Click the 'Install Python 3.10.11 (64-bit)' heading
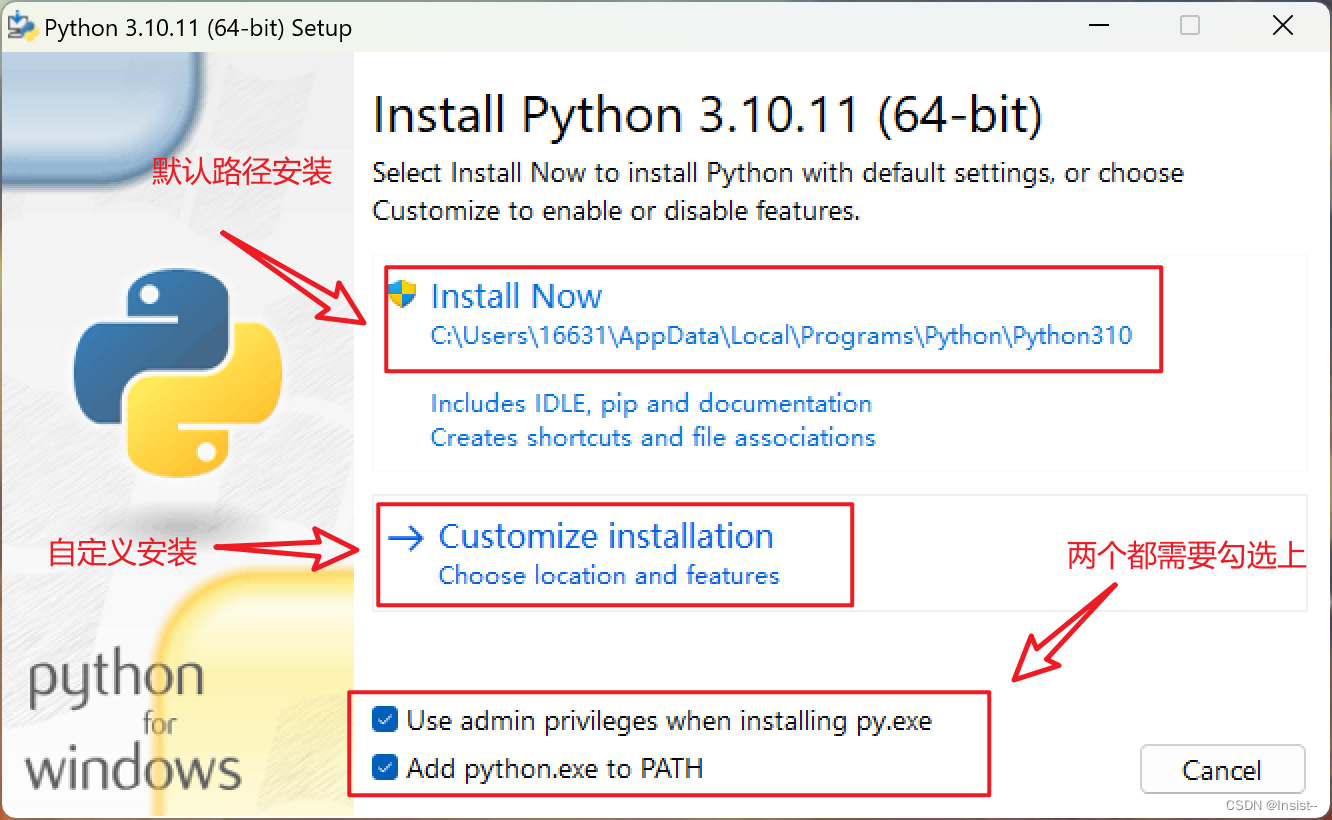Viewport: 1332px width, 820px height. coord(707,115)
